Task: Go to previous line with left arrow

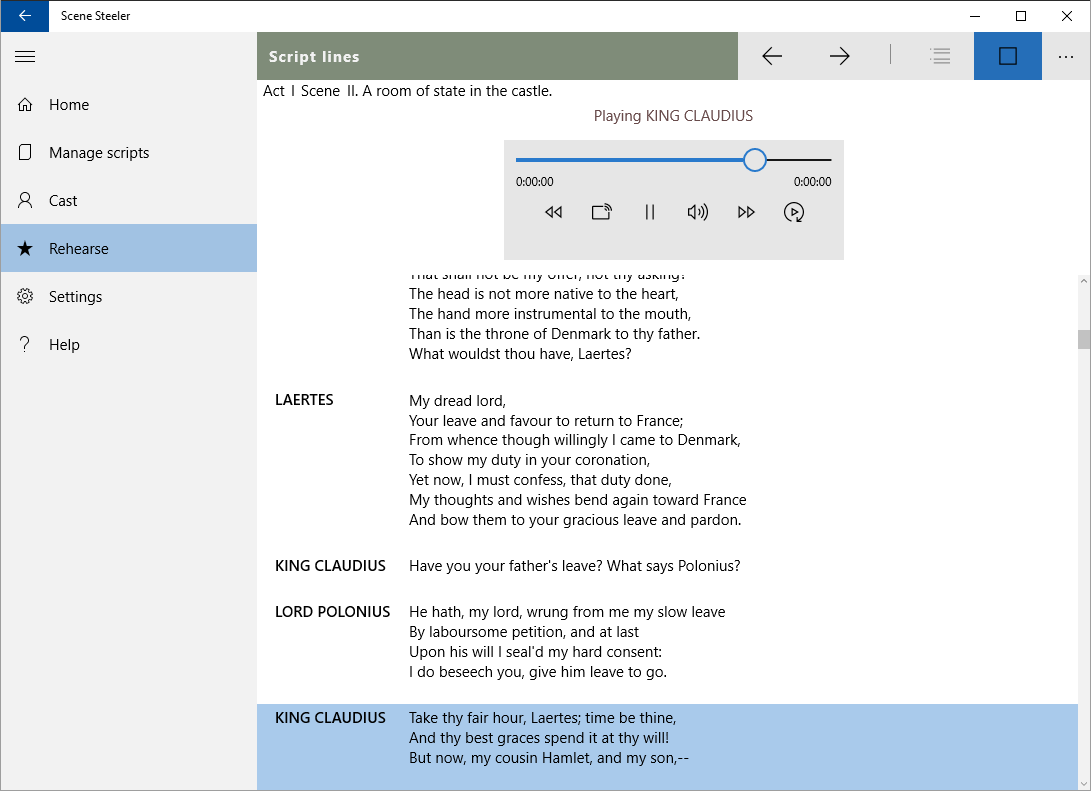Action: click(x=772, y=56)
